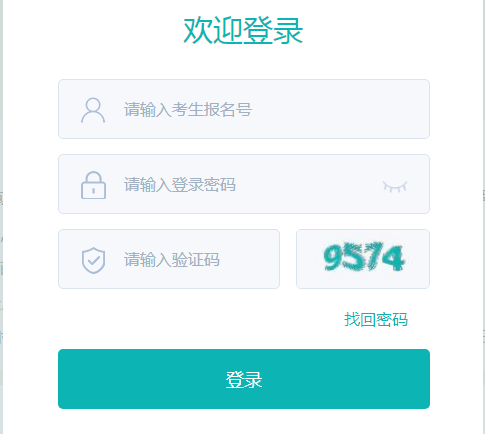The height and width of the screenshot is (434, 485).
Task: Open the 找回密码 link
Action: pos(376,320)
